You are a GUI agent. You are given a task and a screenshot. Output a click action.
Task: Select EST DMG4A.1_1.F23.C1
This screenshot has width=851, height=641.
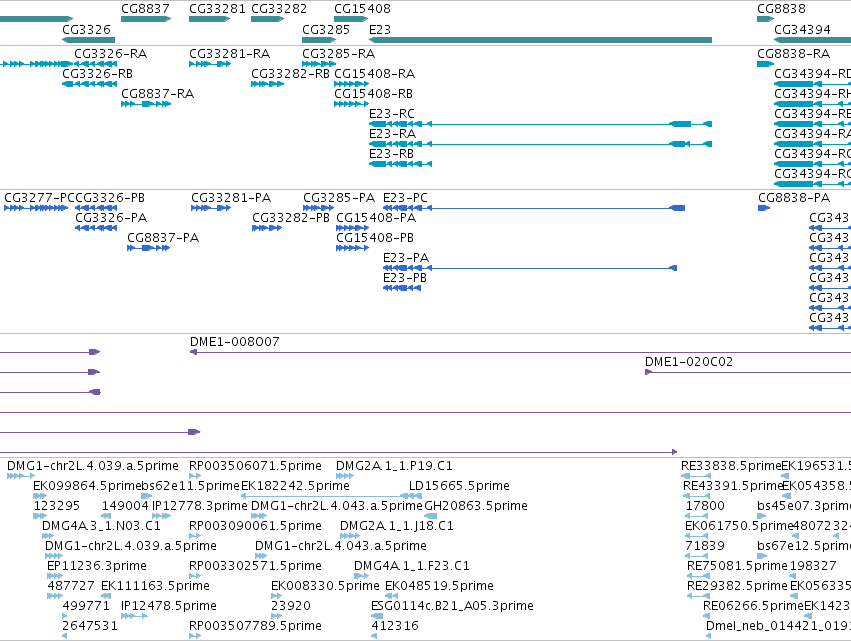click(361, 576)
